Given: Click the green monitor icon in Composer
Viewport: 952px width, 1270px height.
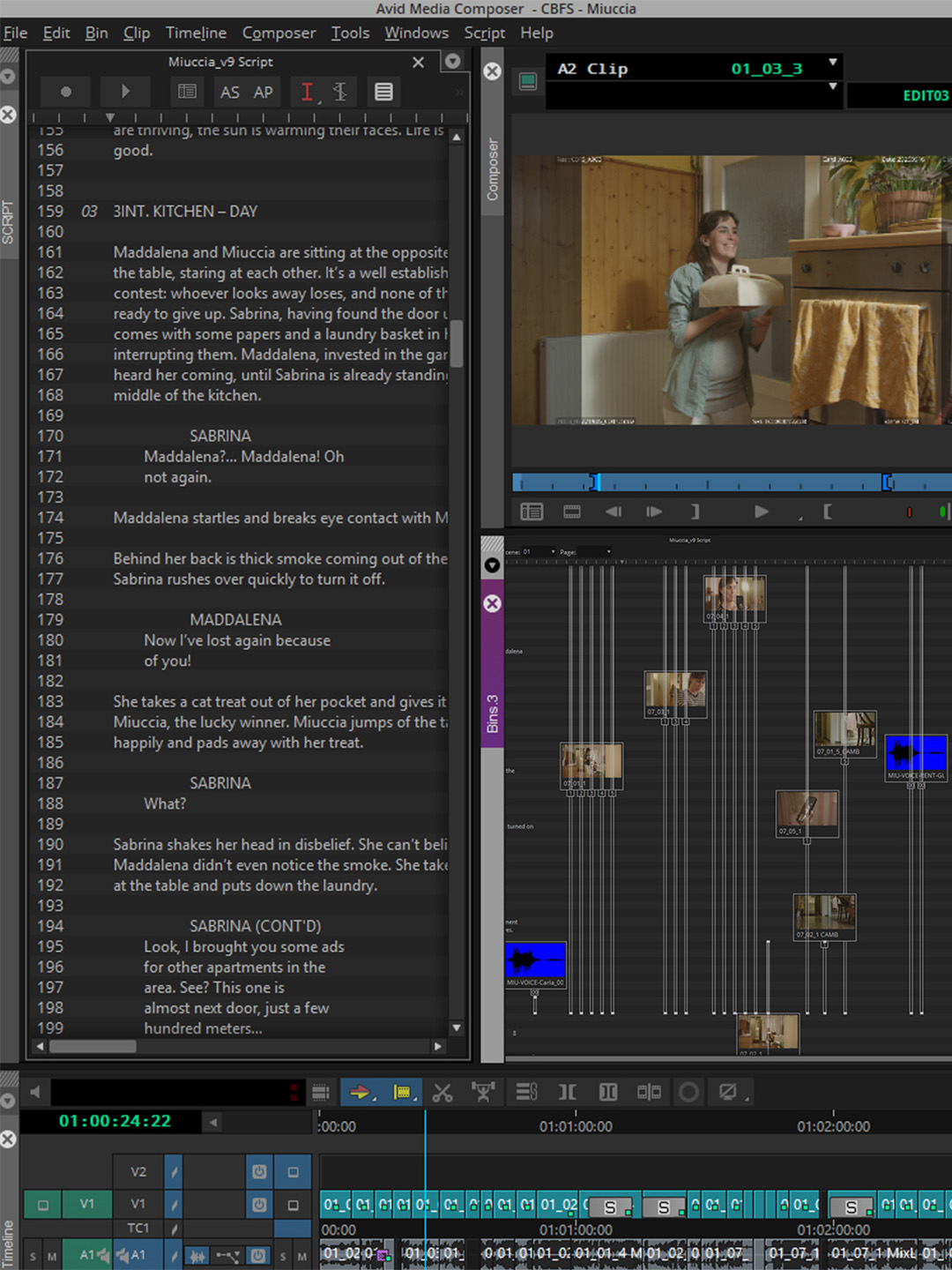Looking at the screenshot, I should [528, 81].
